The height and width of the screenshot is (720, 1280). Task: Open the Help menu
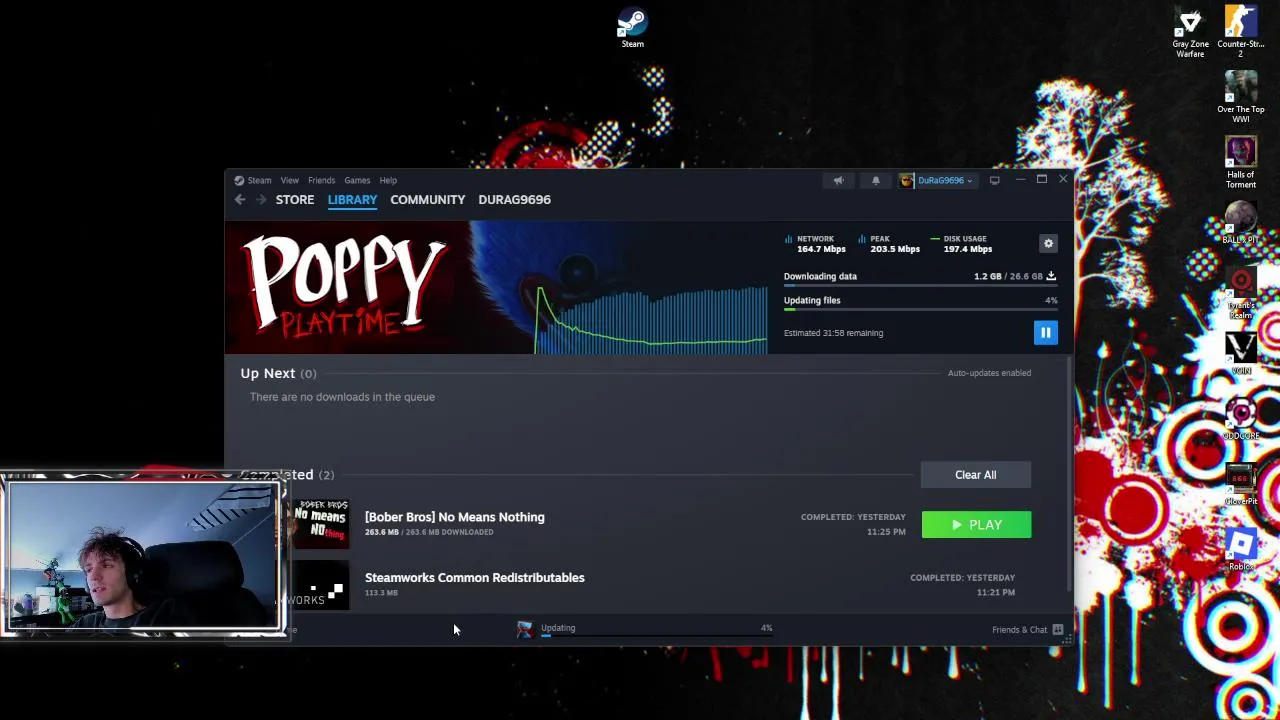[388, 180]
